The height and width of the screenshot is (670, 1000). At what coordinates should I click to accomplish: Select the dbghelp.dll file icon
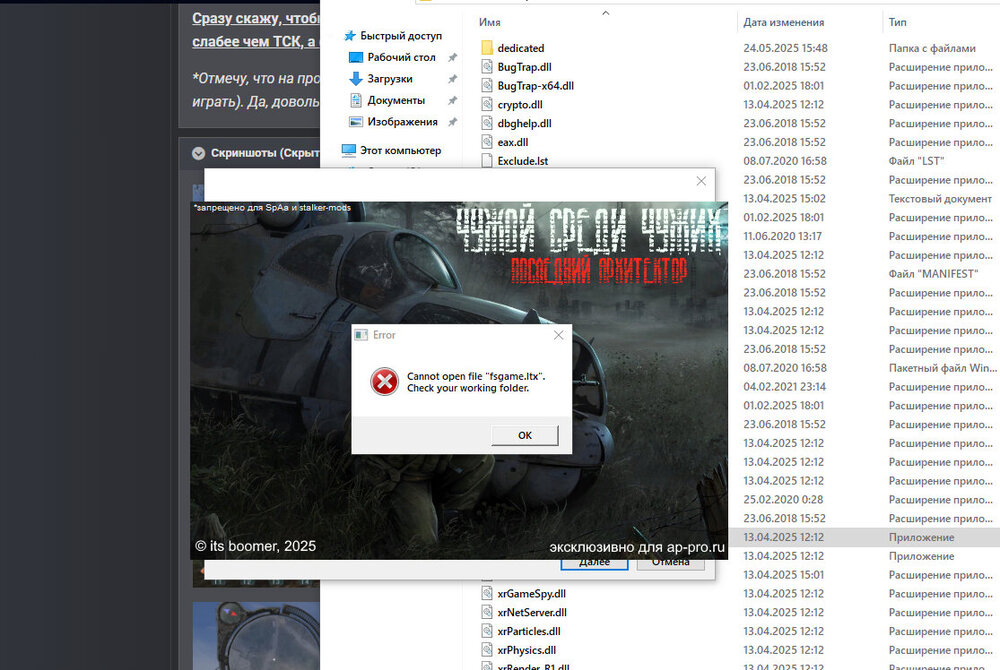tap(487, 123)
